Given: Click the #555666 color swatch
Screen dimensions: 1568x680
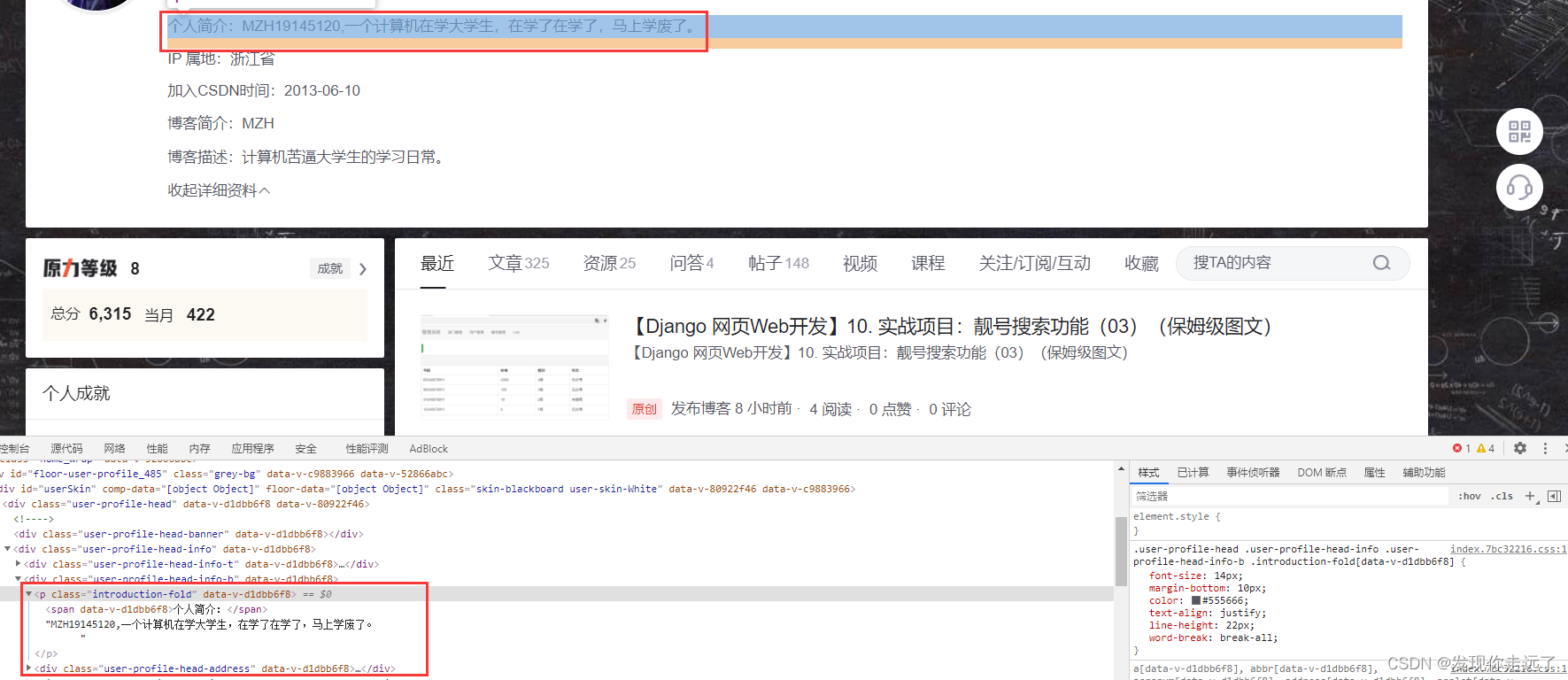Looking at the screenshot, I should point(1196,600).
